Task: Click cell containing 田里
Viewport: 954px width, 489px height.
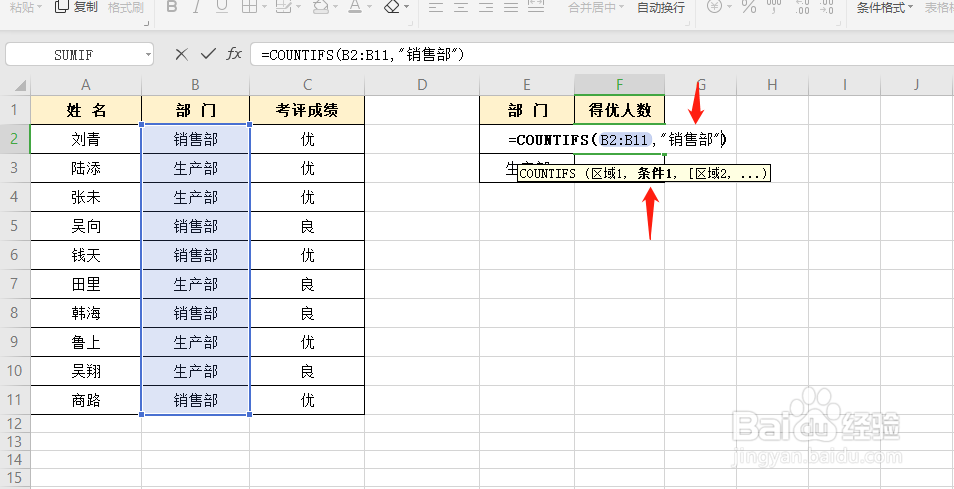Action: click(86, 284)
